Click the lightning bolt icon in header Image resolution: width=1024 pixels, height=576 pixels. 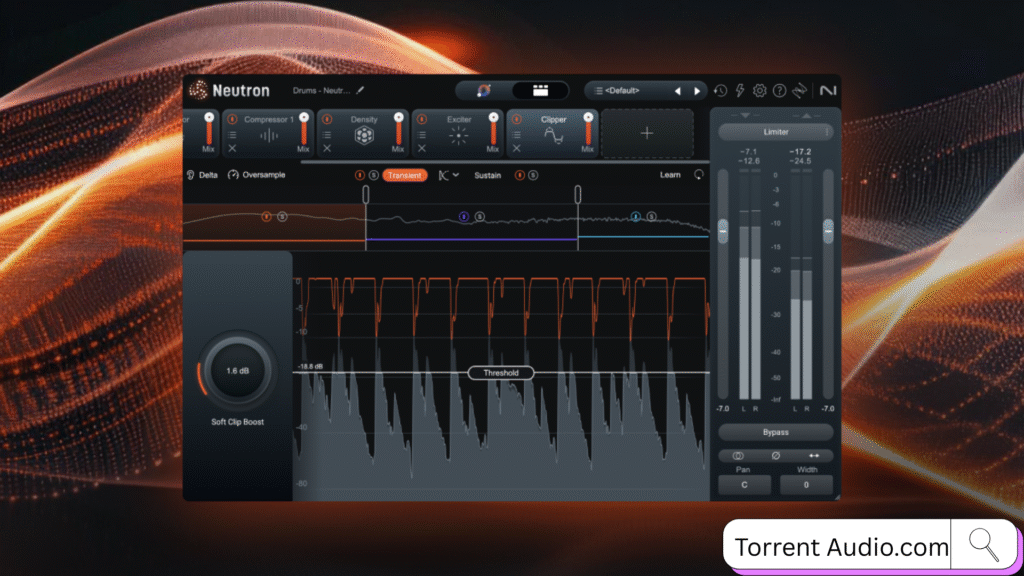(x=740, y=91)
